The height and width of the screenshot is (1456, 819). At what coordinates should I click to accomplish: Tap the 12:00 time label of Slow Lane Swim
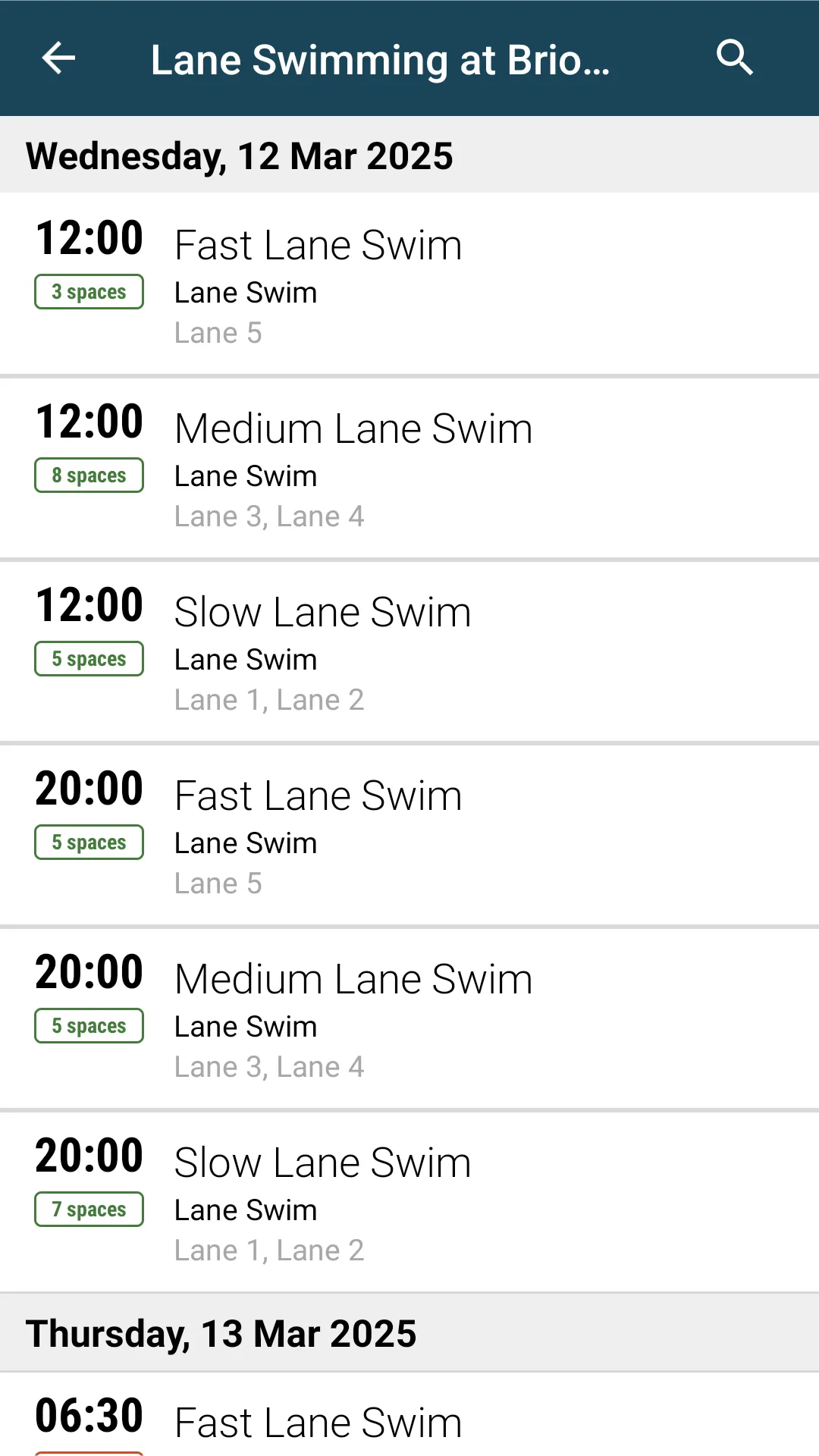[x=89, y=604]
